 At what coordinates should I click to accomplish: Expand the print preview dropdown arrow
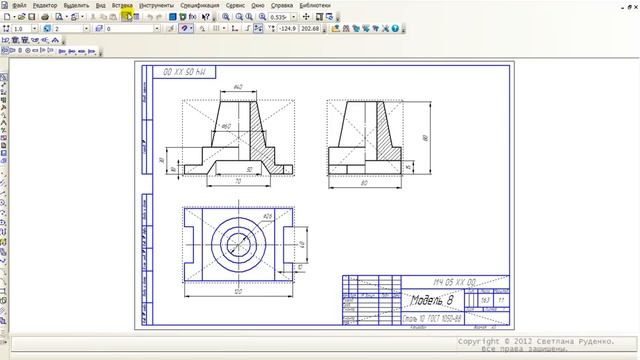[x=67, y=17]
